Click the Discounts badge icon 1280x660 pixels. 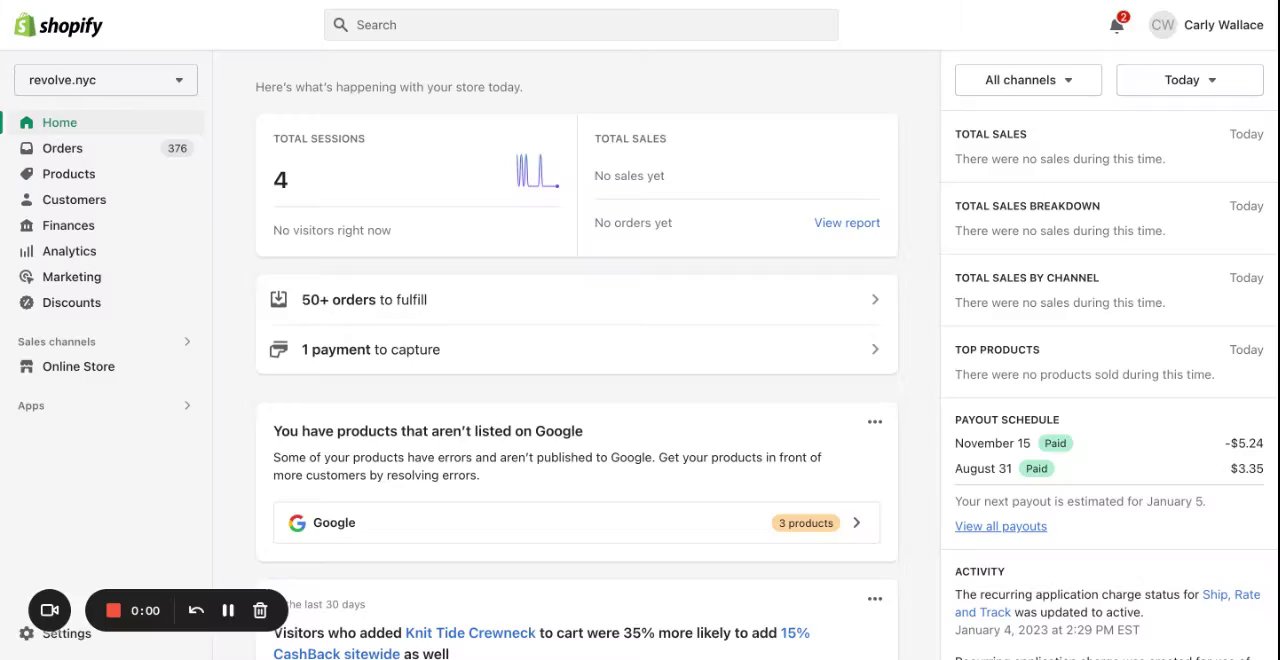[x=26, y=303]
